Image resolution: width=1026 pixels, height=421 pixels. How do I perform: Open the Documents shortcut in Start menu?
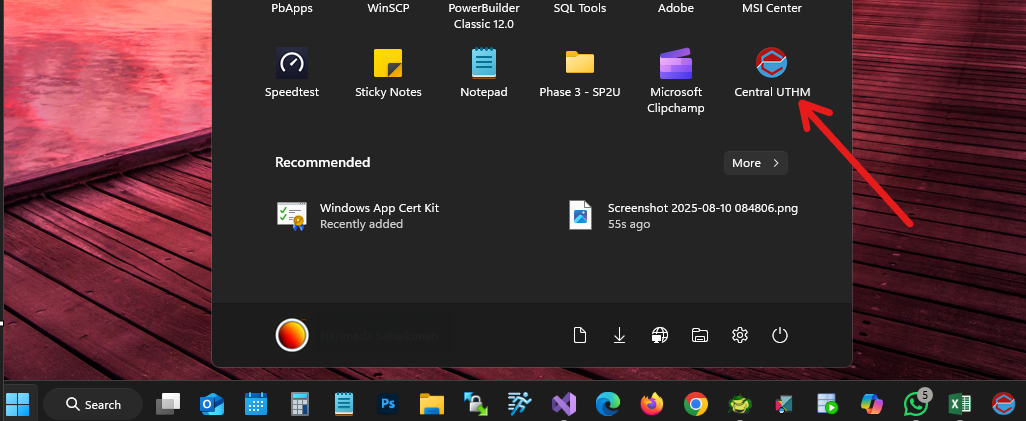(x=579, y=335)
